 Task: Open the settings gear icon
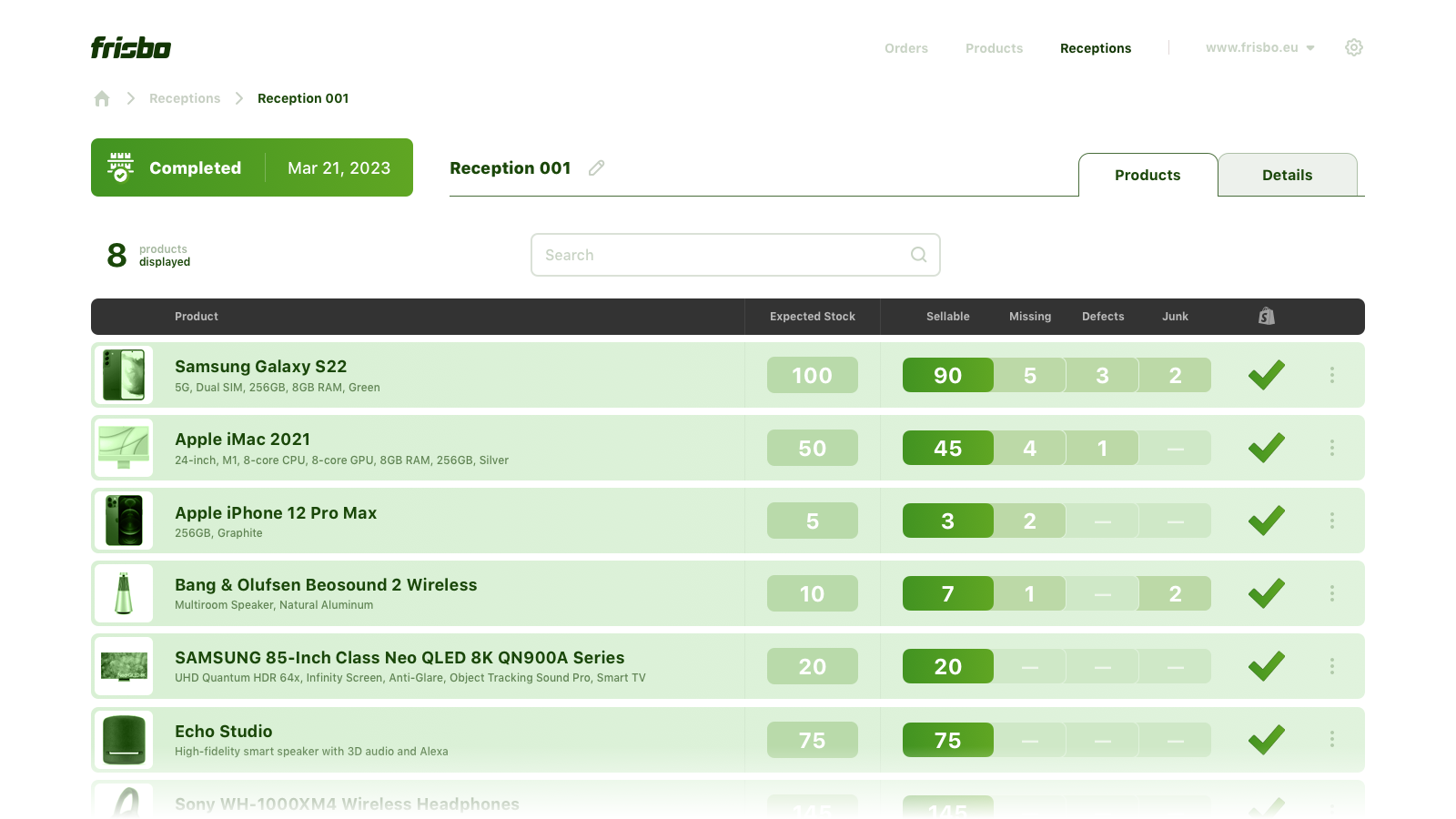pos(1354,47)
